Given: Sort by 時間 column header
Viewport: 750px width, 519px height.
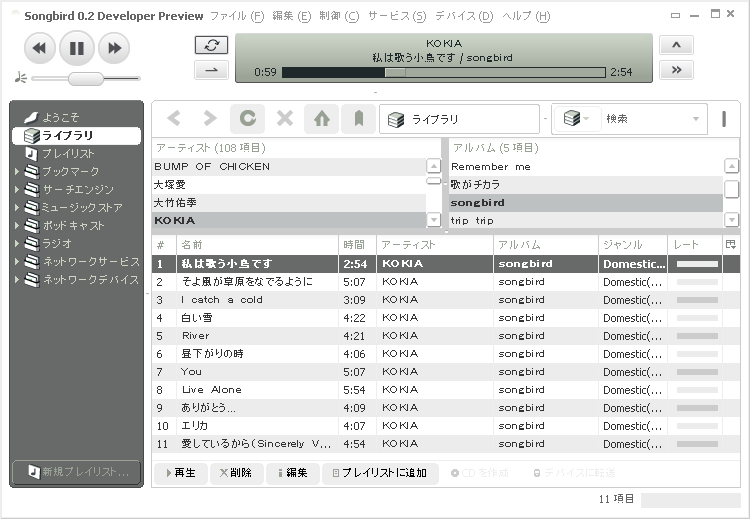Looking at the screenshot, I should [357, 245].
